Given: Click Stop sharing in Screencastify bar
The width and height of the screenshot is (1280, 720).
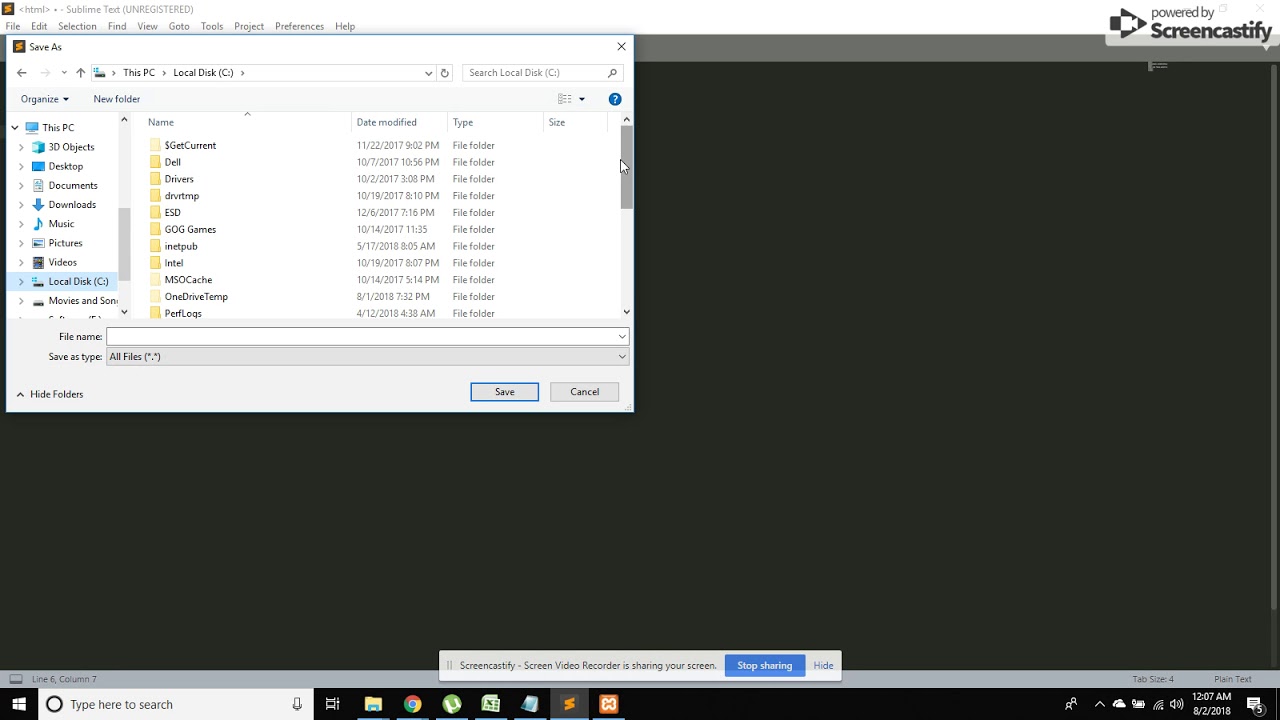Looking at the screenshot, I should [765, 666].
